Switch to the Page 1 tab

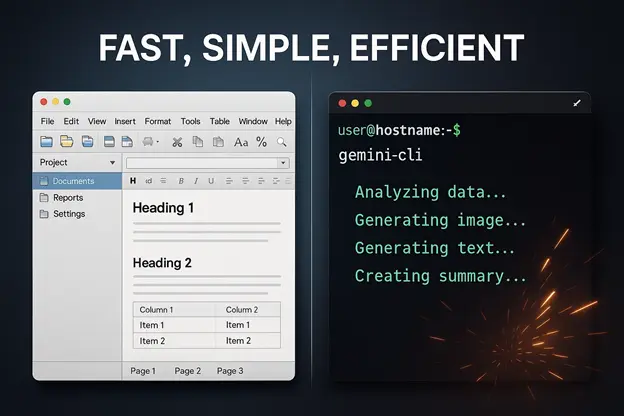tap(143, 371)
